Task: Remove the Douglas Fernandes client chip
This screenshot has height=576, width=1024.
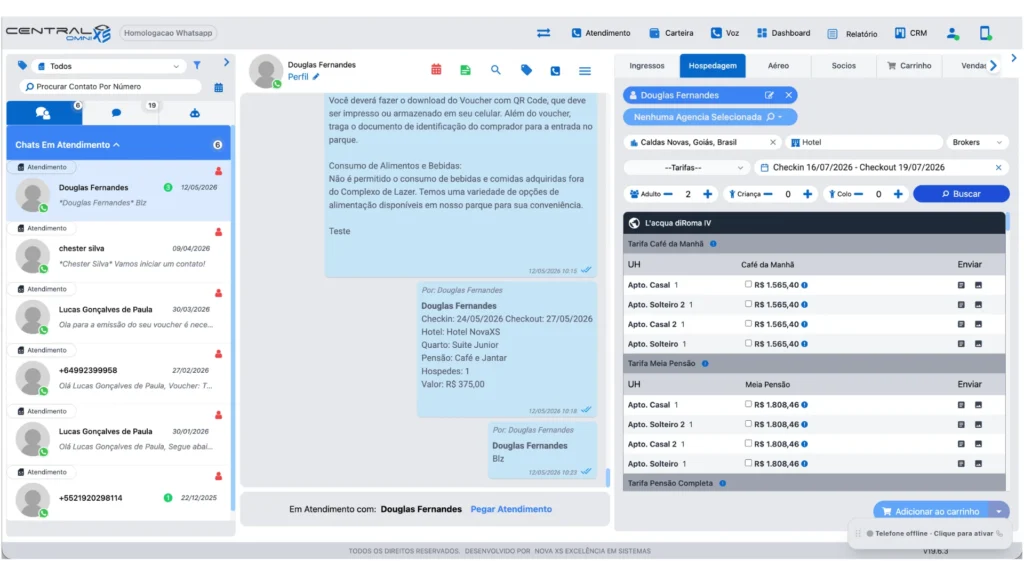Action: pos(788,95)
